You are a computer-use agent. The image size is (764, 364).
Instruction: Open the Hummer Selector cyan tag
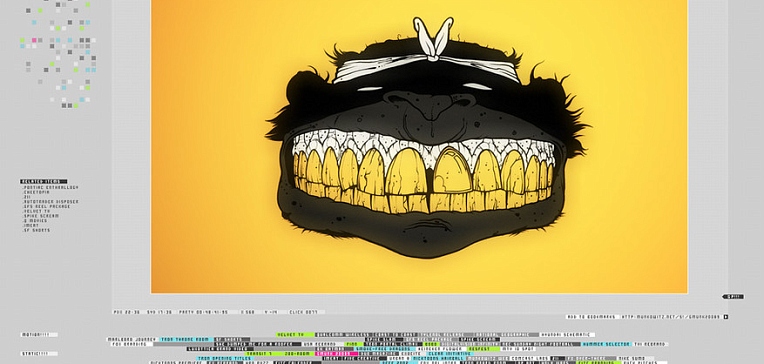[607, 344]
